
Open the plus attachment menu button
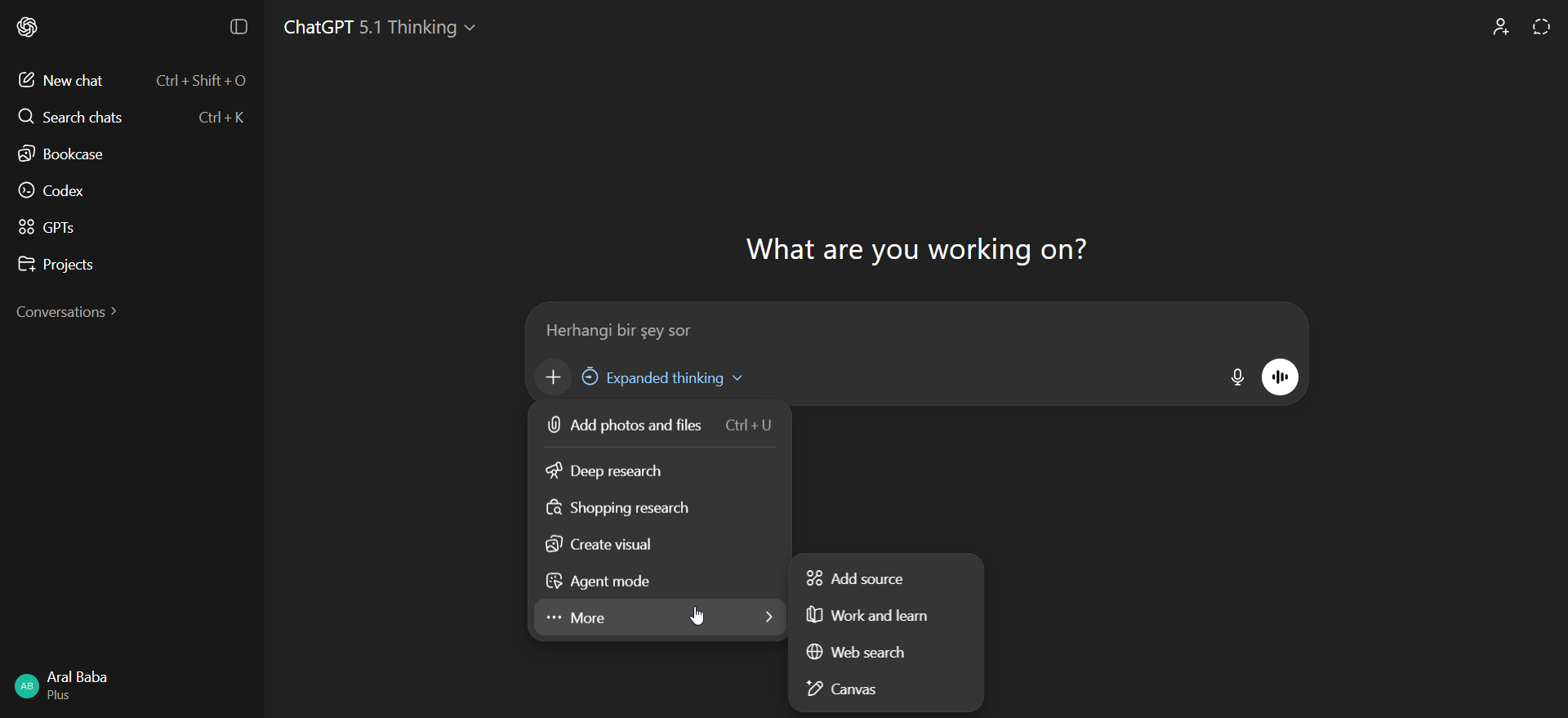tap(553, 377)
